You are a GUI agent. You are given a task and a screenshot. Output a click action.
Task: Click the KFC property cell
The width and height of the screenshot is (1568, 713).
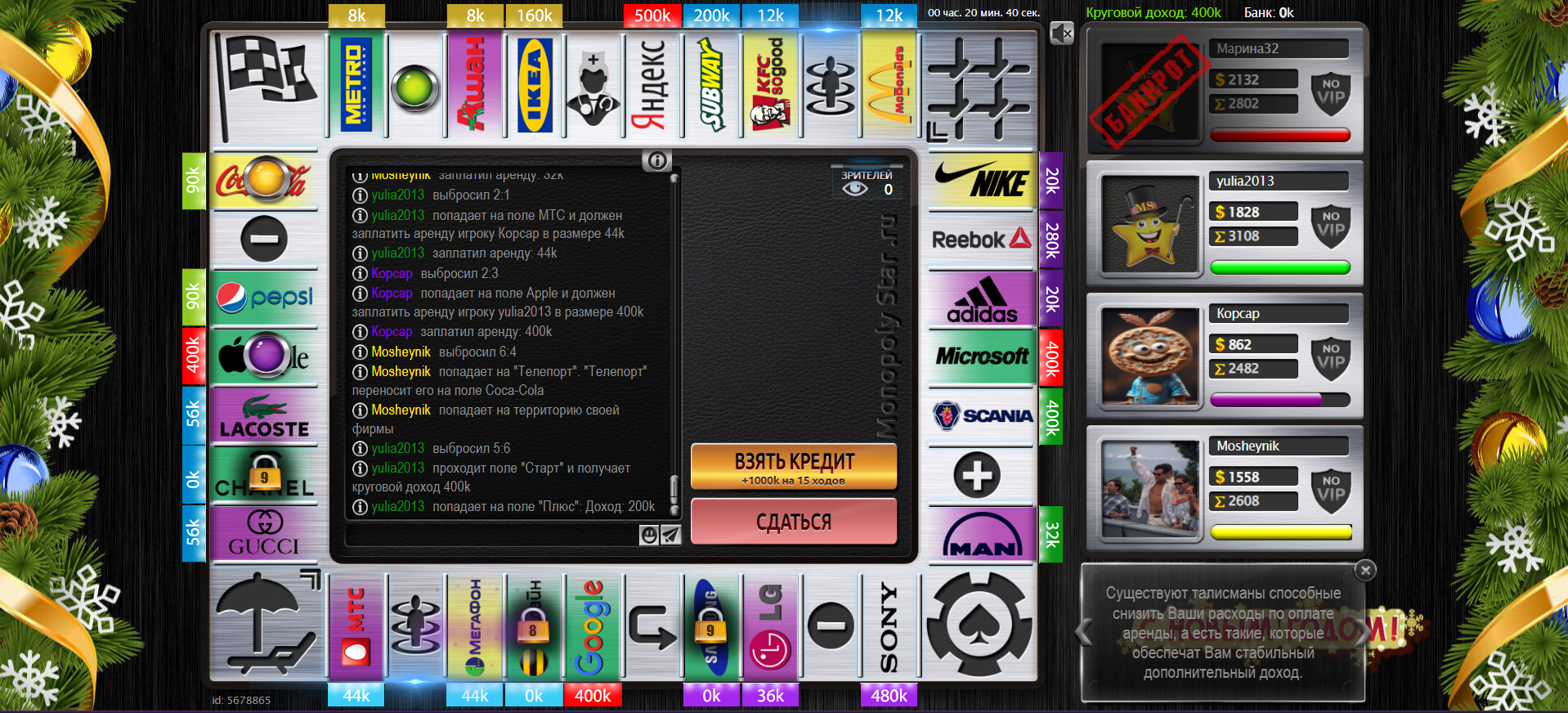771,85
